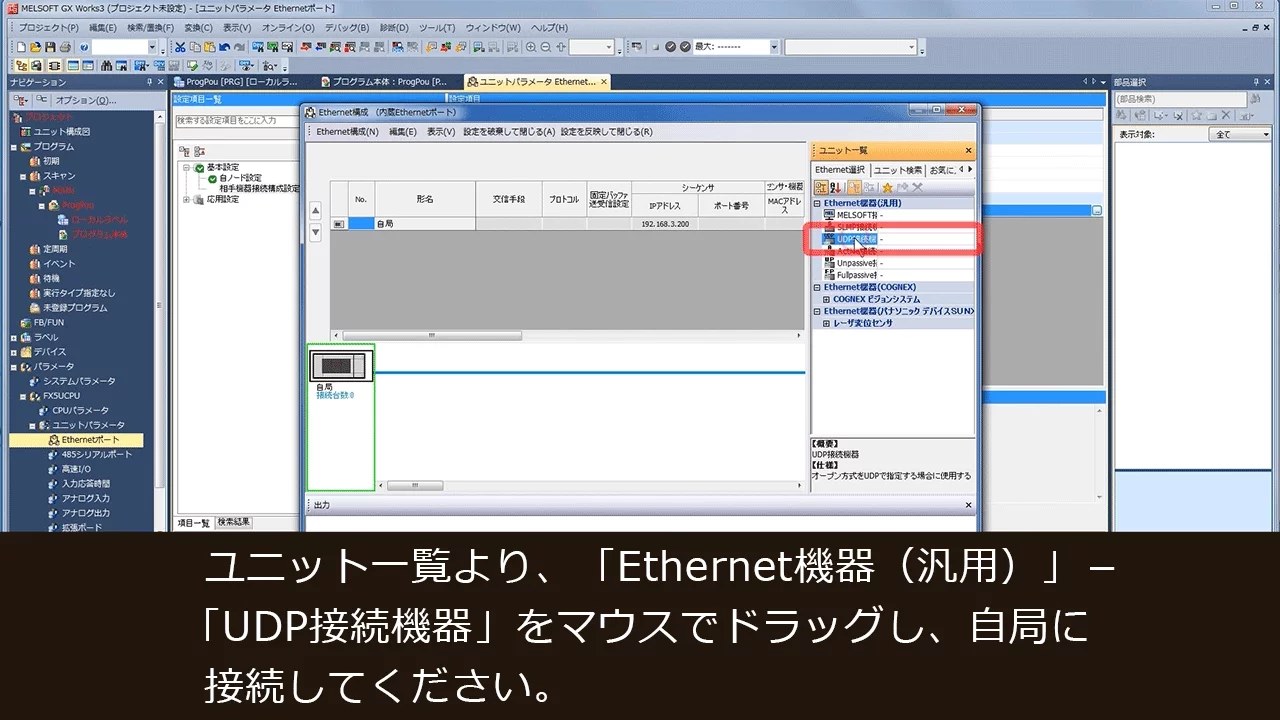Click the binoculars Find icon
The height and width of the screenshot is (720, 1280).
coord(106,65)
